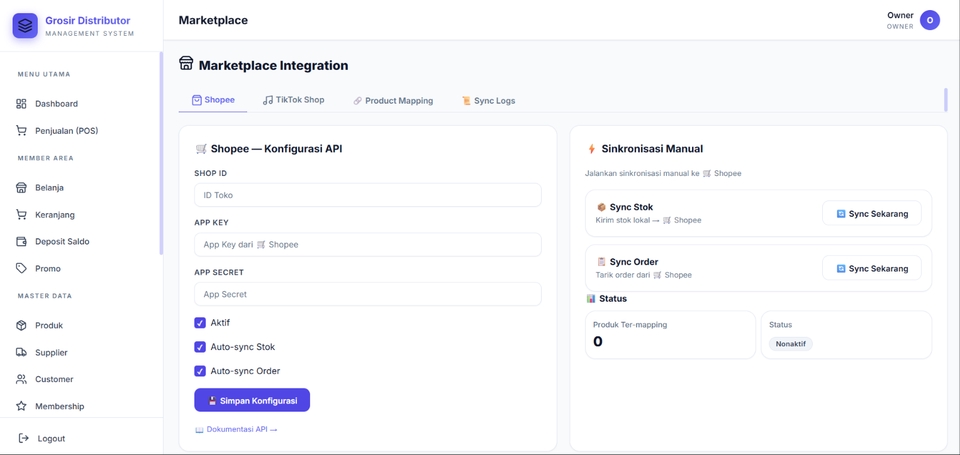Click the Produk Ter-mapping value 0
The image size is (960, 455).
598,342
